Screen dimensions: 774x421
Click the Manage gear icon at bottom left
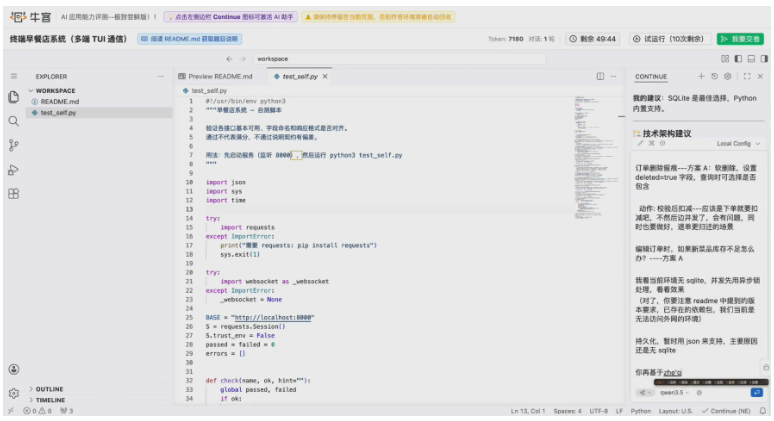pyautogui.click(x=14, y=393)
